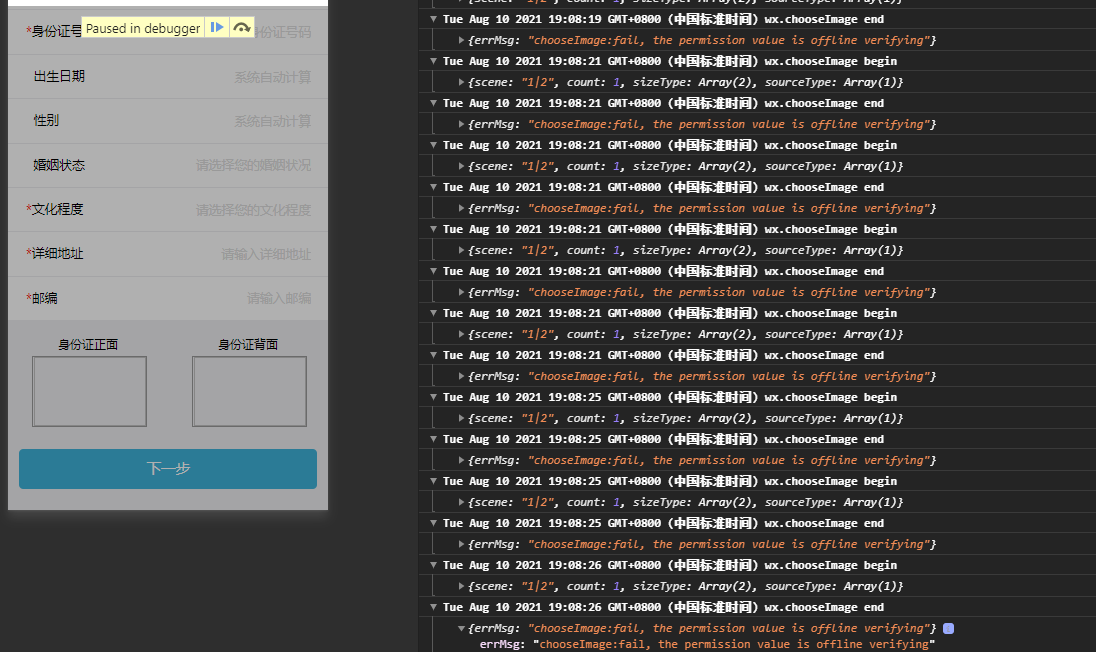The image size is (1096, 652).
Task: Resume script execution in debugger overlay
Action: point(217,27)
